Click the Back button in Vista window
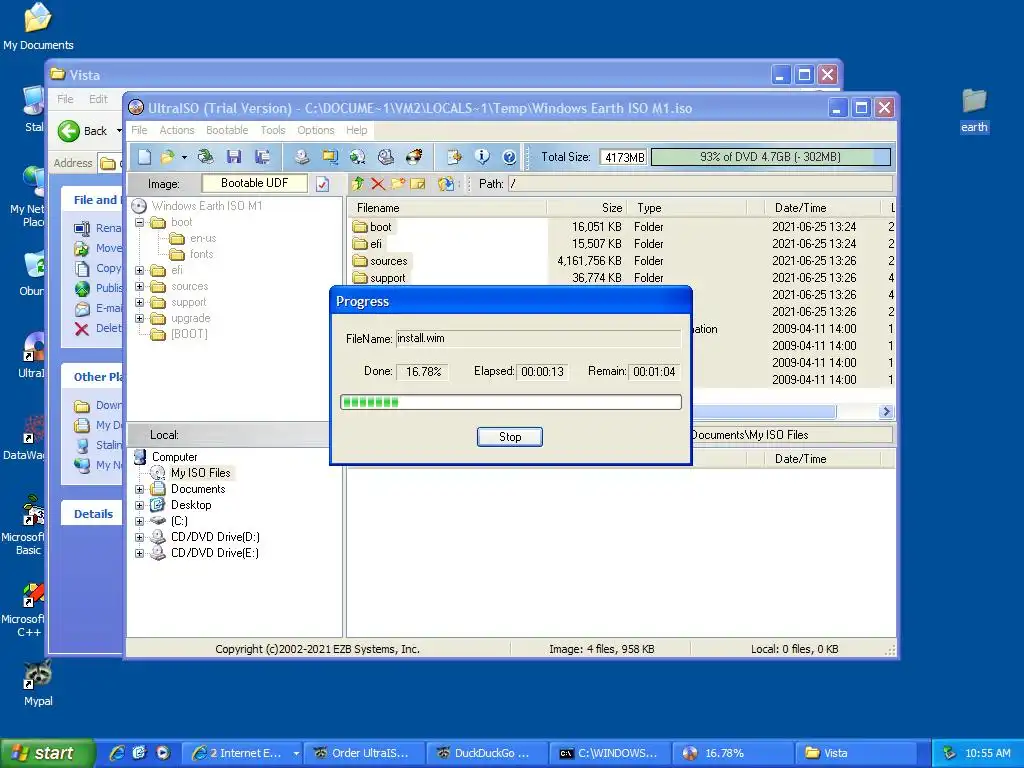 [x=84, y=131]
